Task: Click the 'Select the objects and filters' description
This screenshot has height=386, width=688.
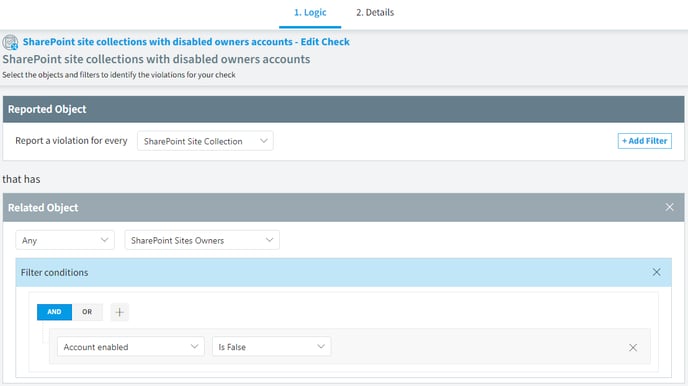Action: click(x=119, y=75)
